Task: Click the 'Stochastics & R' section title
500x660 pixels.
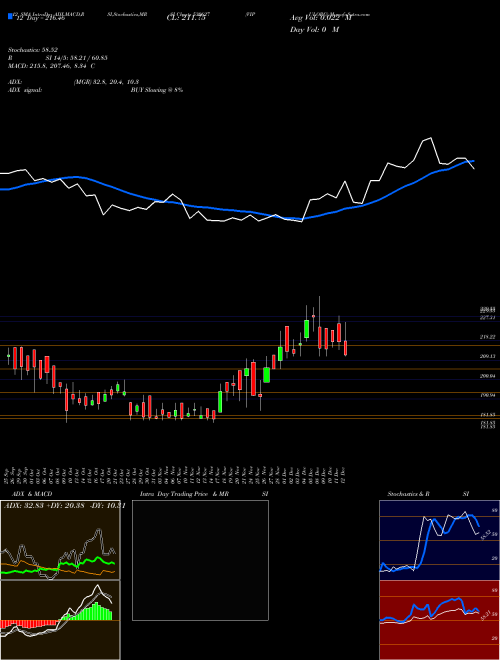Action: (x=409, y=494)
